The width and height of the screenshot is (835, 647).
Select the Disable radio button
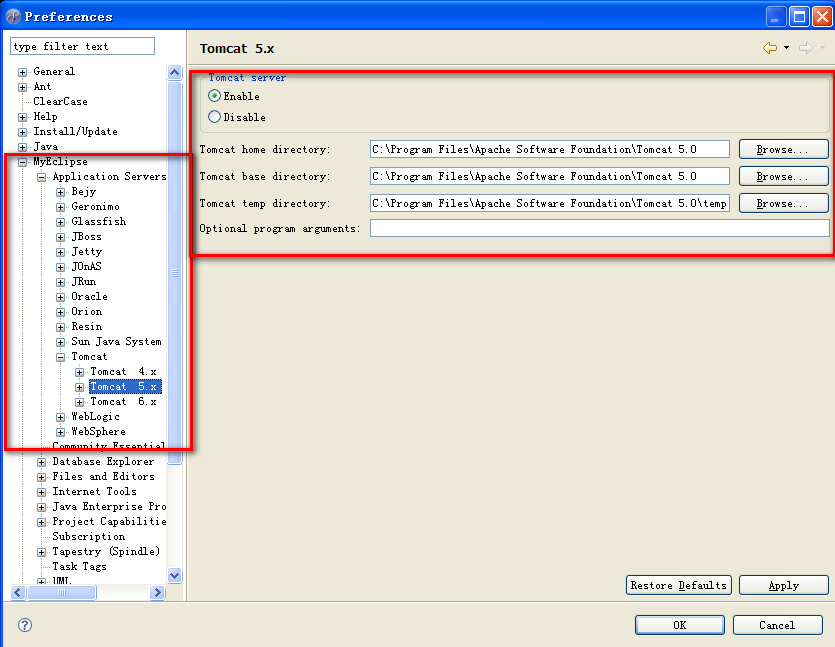point(214,117)
